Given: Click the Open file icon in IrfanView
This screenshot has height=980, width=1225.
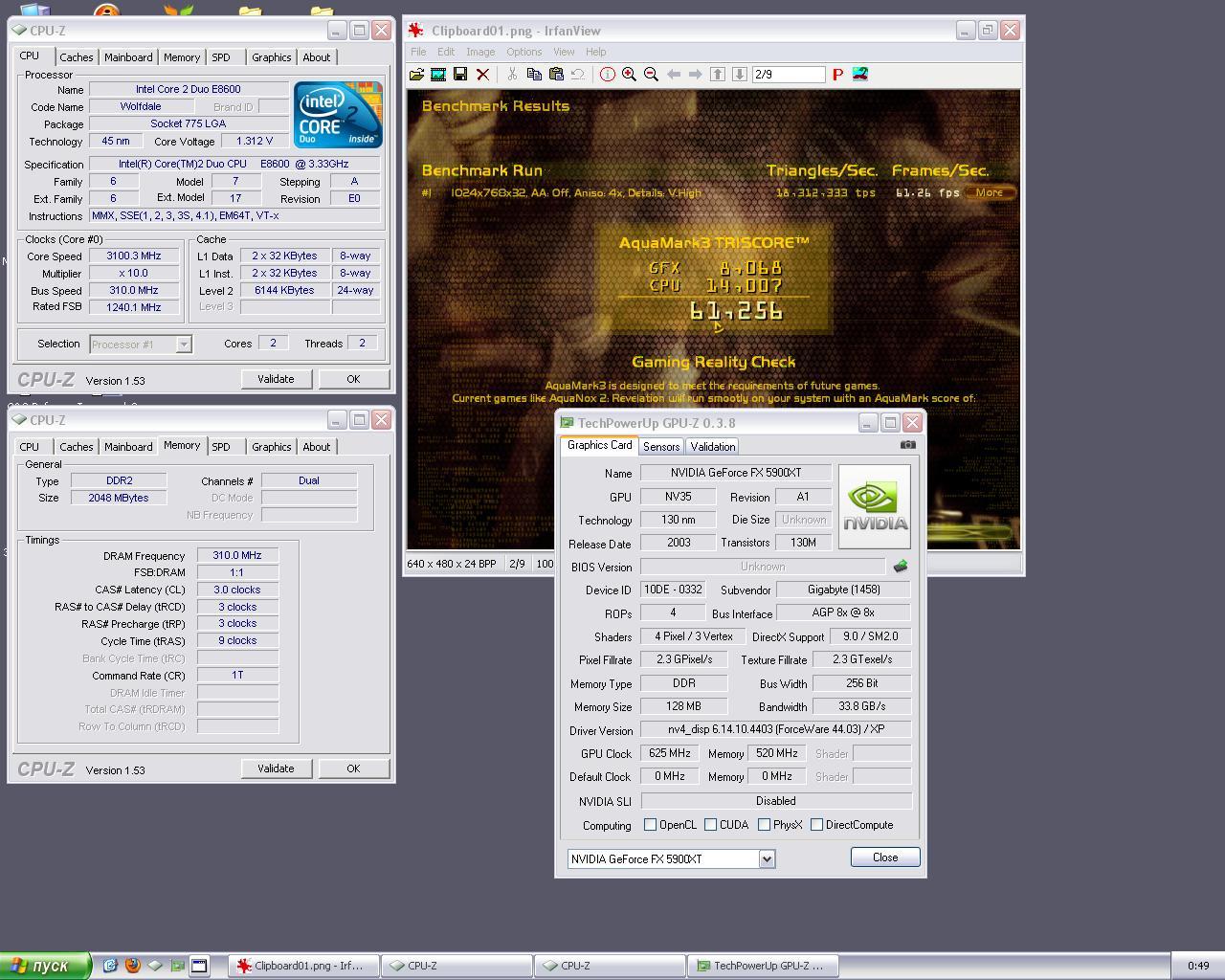Looking at the screenshot, I should coord(416,75).
